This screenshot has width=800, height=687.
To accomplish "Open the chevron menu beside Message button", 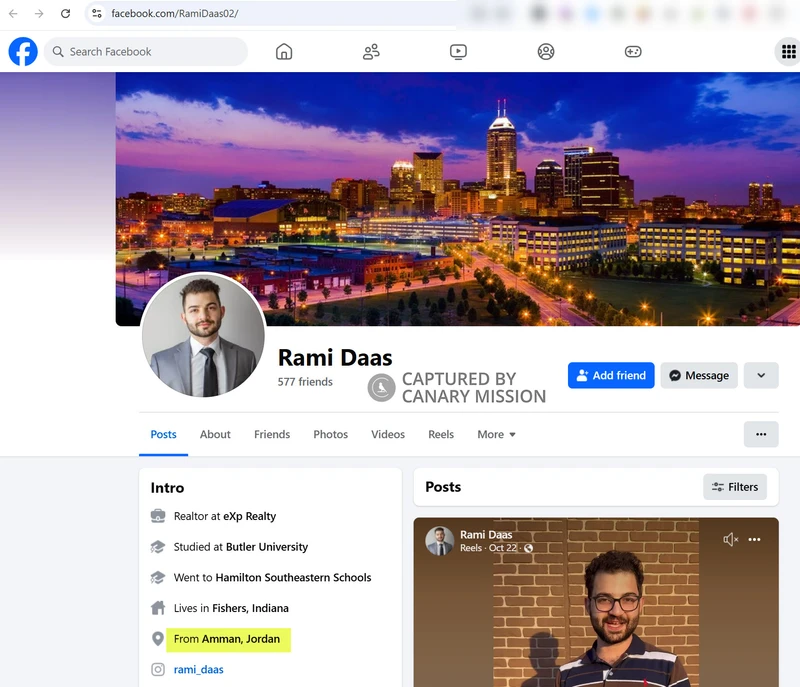I will (761, 375).
